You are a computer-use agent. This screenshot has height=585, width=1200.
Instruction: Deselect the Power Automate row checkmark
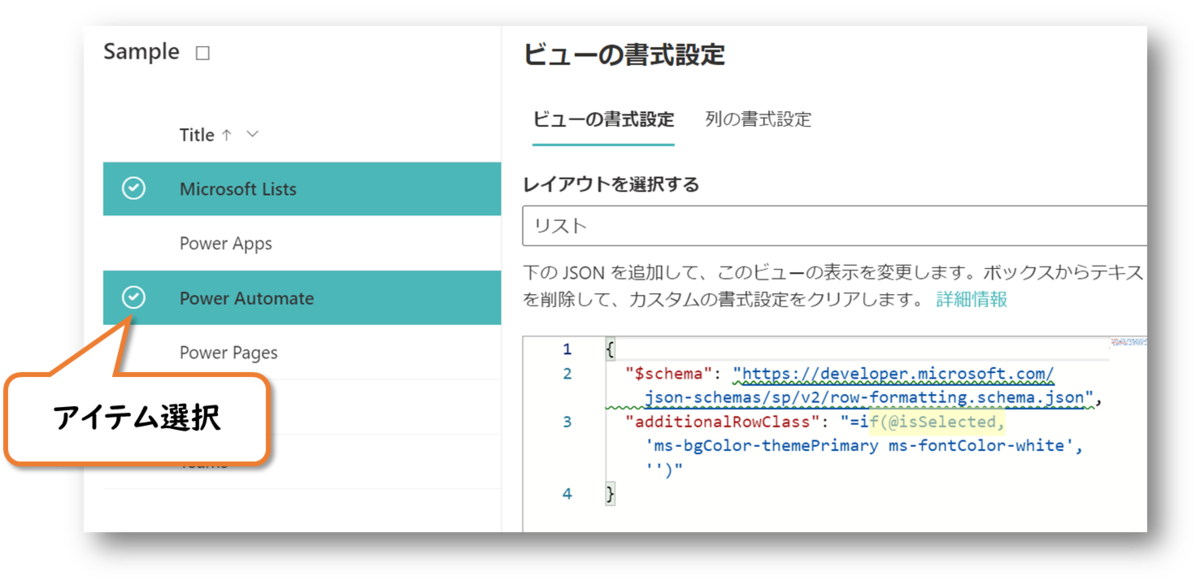[133, 297]
